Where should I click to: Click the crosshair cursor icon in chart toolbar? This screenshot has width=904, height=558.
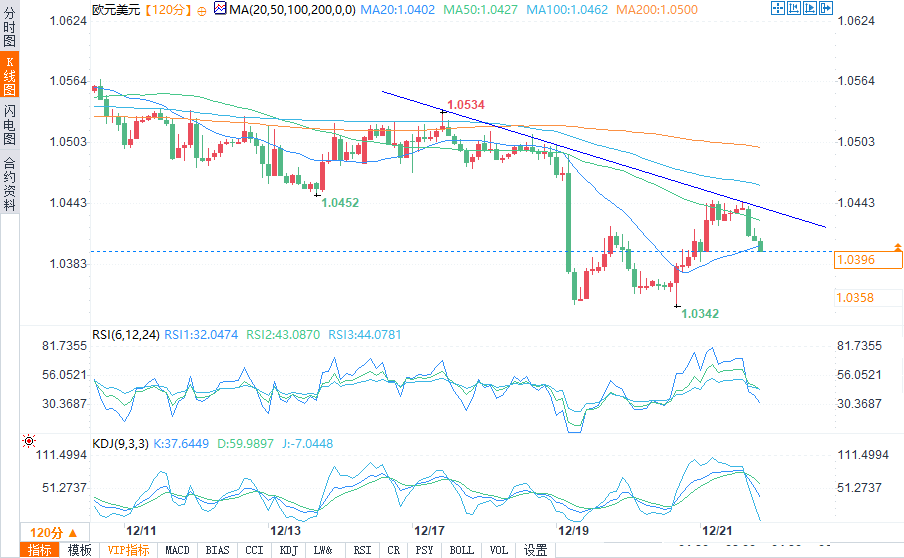777,8
